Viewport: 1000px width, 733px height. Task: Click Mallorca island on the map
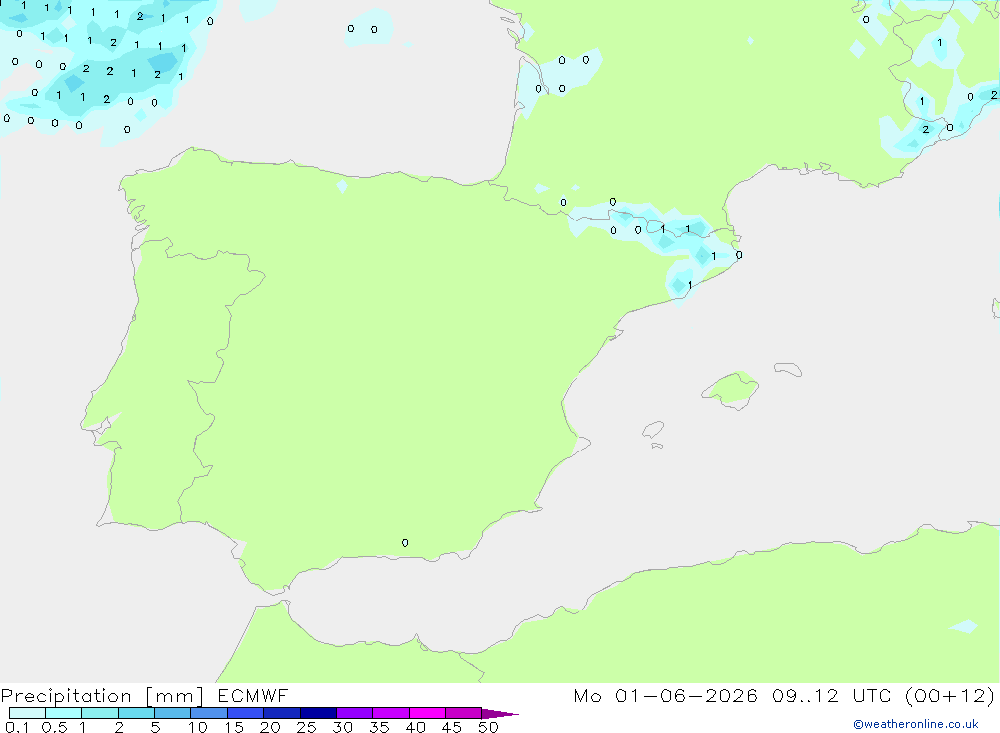730,390
